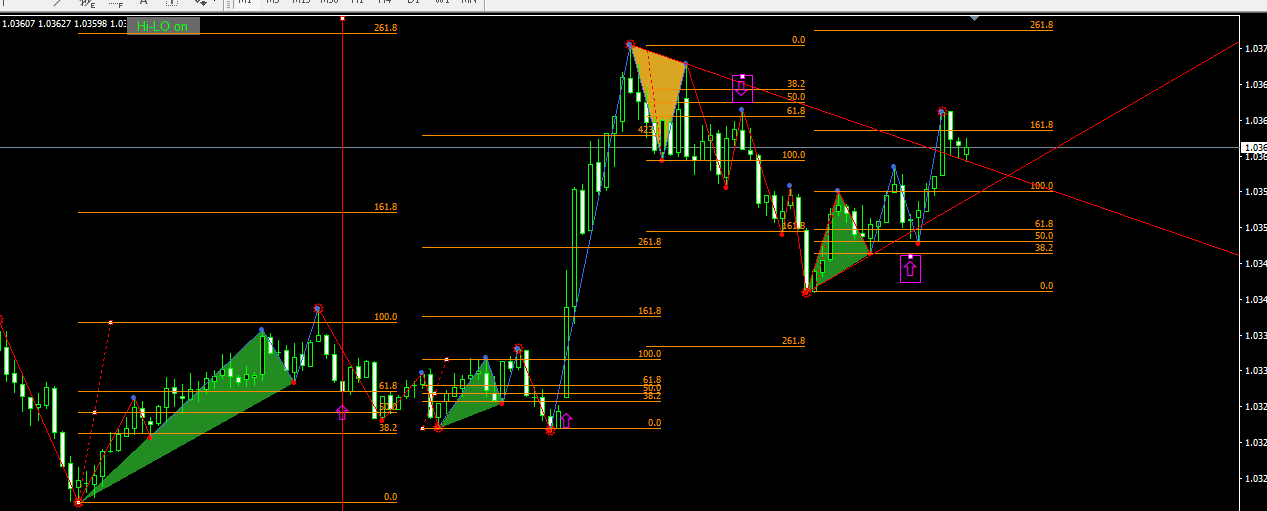Click the rightmost Fibonacci "50.0" label
The width and height of the screenshot is (1267, 511).
pyautogui.click(x=1044, y=236)
